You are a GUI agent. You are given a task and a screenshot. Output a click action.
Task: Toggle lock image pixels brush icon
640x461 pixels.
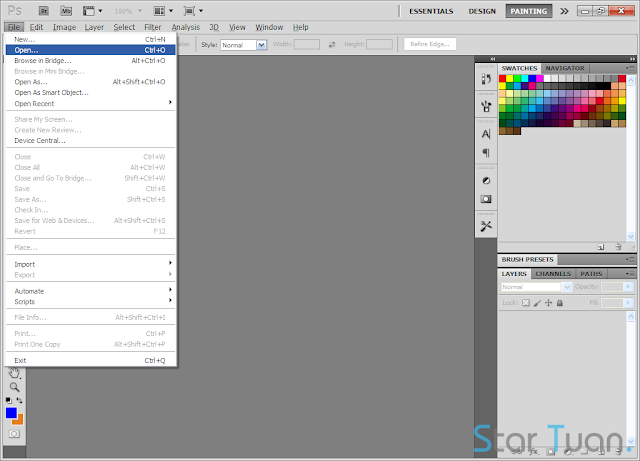[538, 303]
